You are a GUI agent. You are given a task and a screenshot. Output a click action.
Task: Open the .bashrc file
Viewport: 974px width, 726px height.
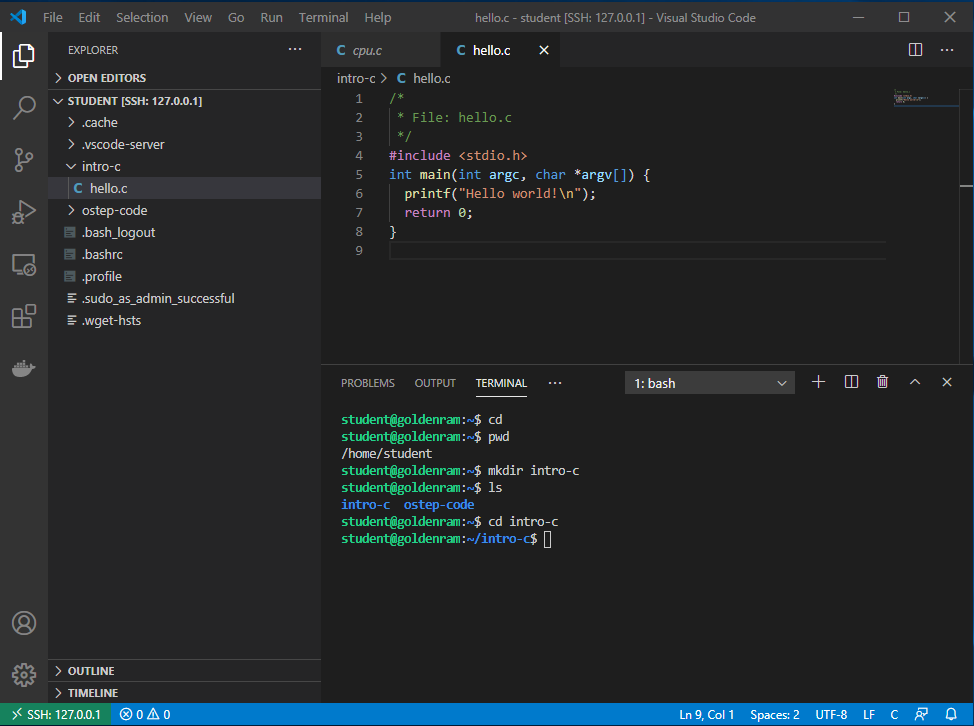click(x=184, y=255)
